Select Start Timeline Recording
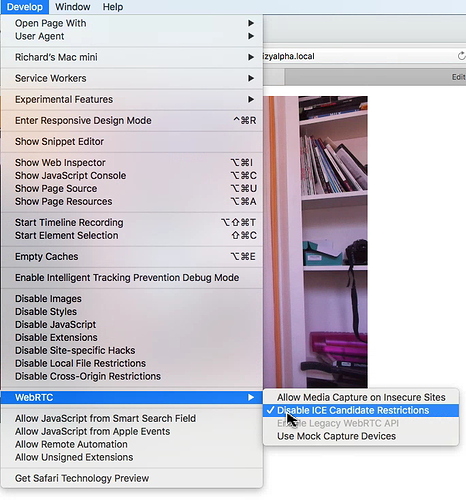 (x=132, y=222)
